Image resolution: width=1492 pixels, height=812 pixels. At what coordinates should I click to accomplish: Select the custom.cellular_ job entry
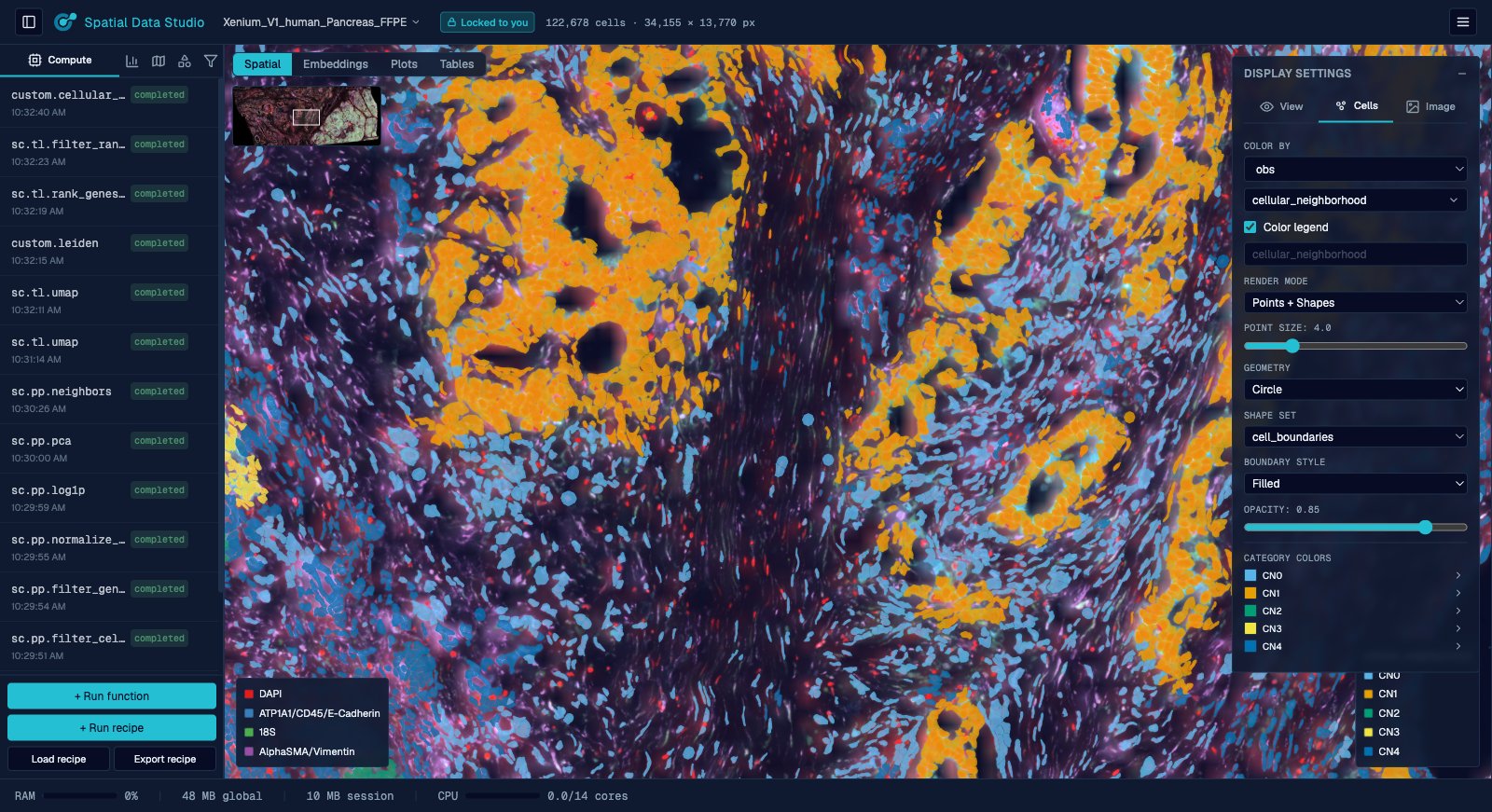[109, 103]
